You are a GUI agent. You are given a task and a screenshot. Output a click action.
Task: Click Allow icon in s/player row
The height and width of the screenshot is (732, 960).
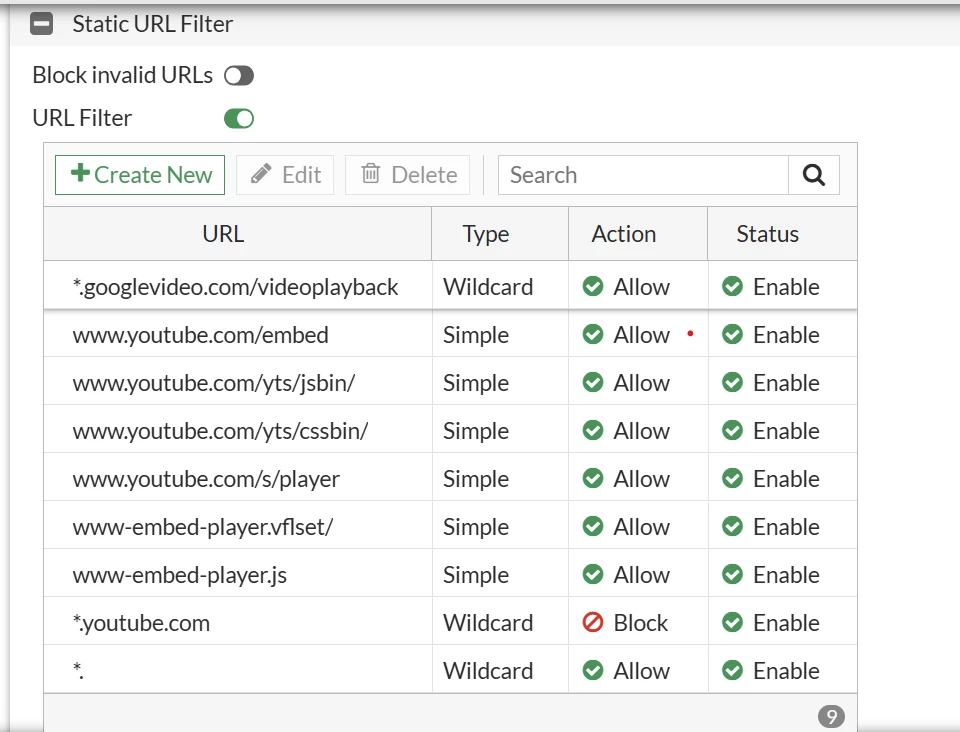coord(593,478)
